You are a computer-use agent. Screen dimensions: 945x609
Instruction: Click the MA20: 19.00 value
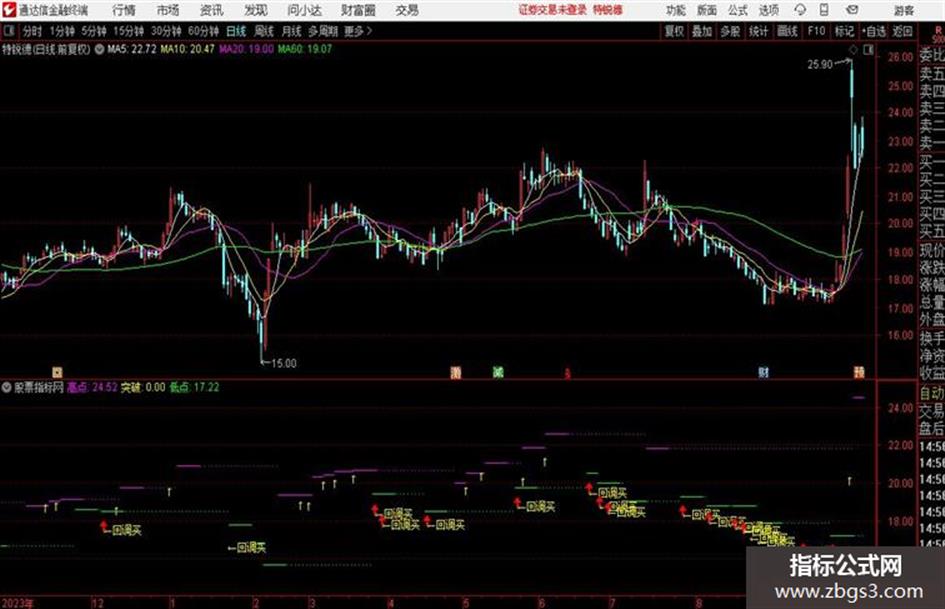(246, 49)
